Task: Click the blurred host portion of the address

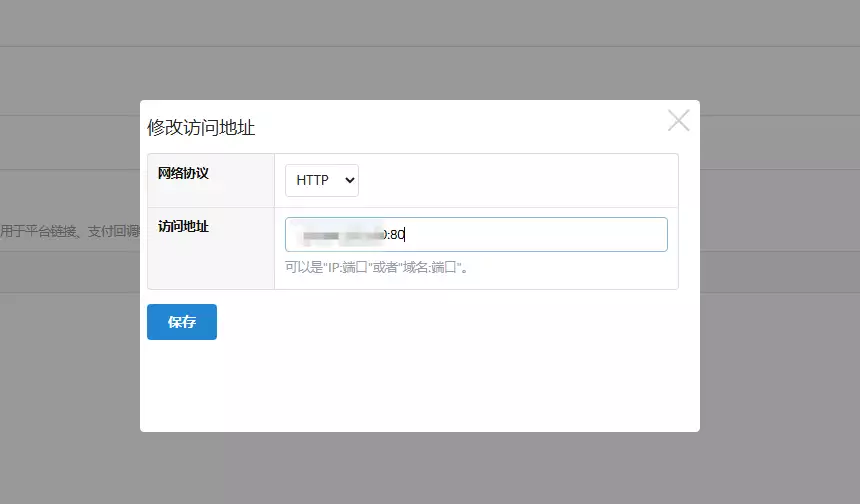Action: (x=342, y=235)
